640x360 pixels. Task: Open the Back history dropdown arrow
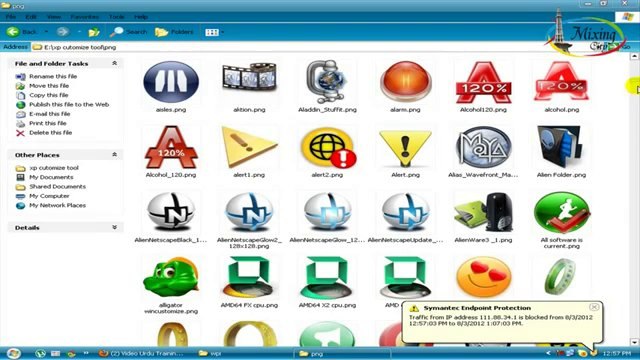pyautogui.click(x=46, y=32)
